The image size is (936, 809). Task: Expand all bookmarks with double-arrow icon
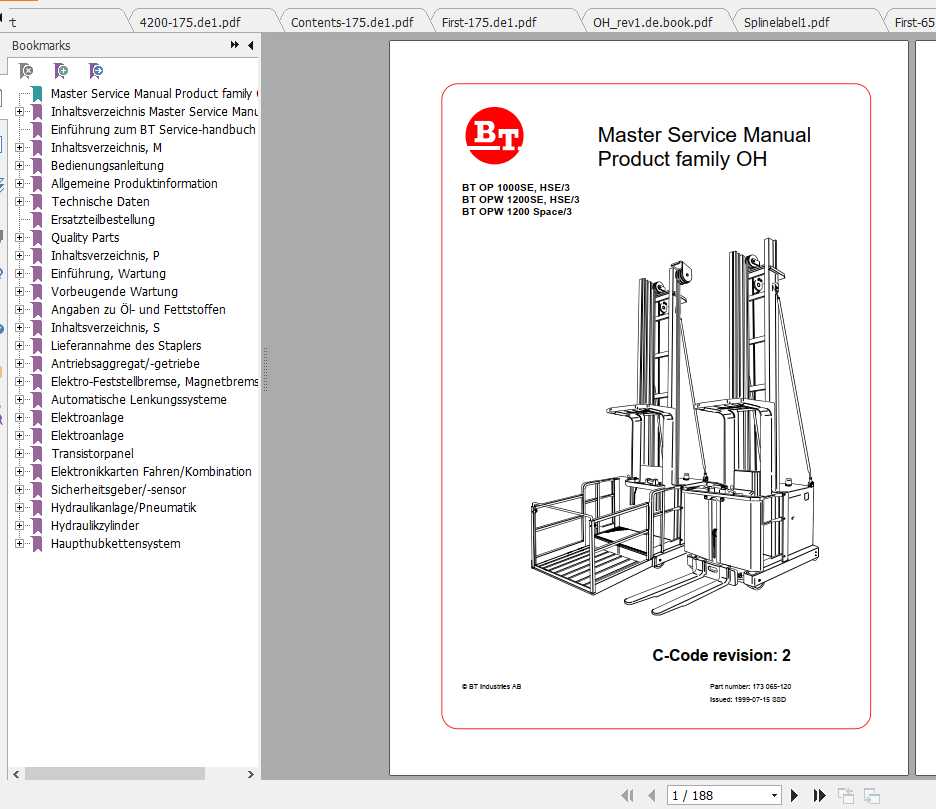click(235, 45)
